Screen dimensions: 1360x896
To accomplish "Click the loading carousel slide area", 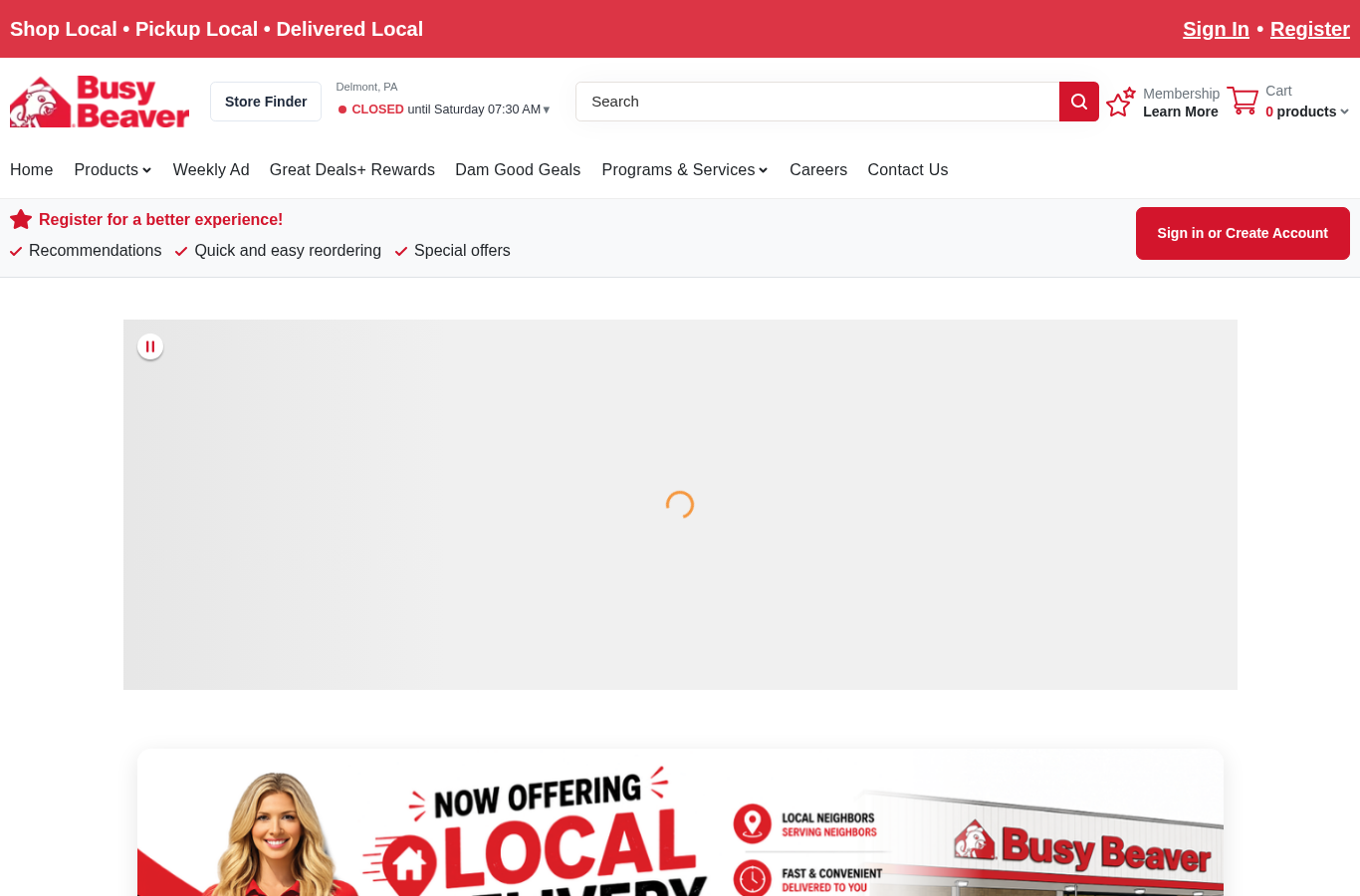I will pyautogui.click(x=680, y=505).
